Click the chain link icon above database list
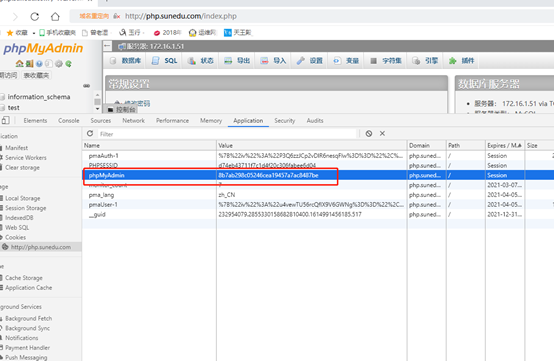The image size is (554, 361). [87, 85]
